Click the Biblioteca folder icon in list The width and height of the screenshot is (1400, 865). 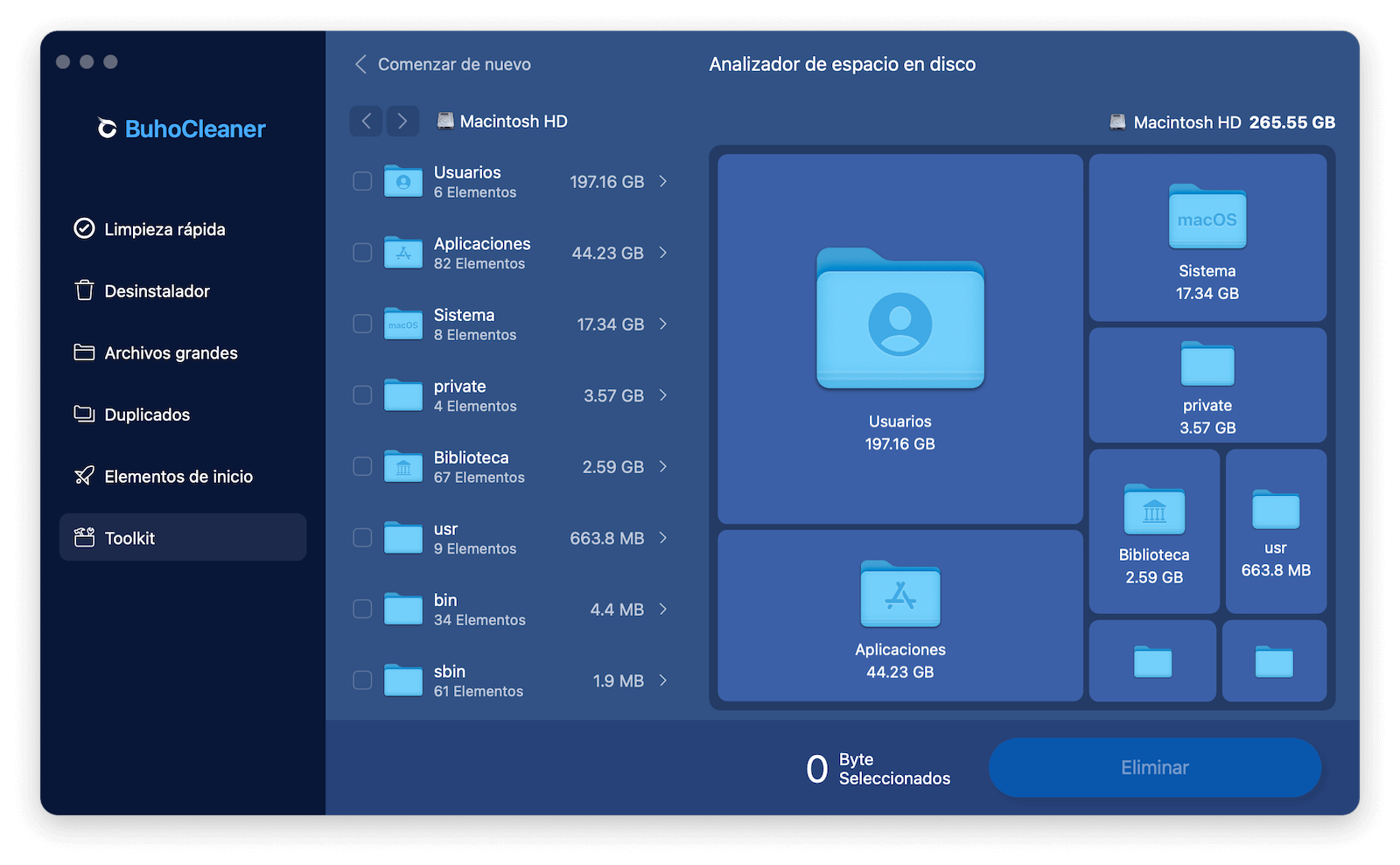(403, 466)
